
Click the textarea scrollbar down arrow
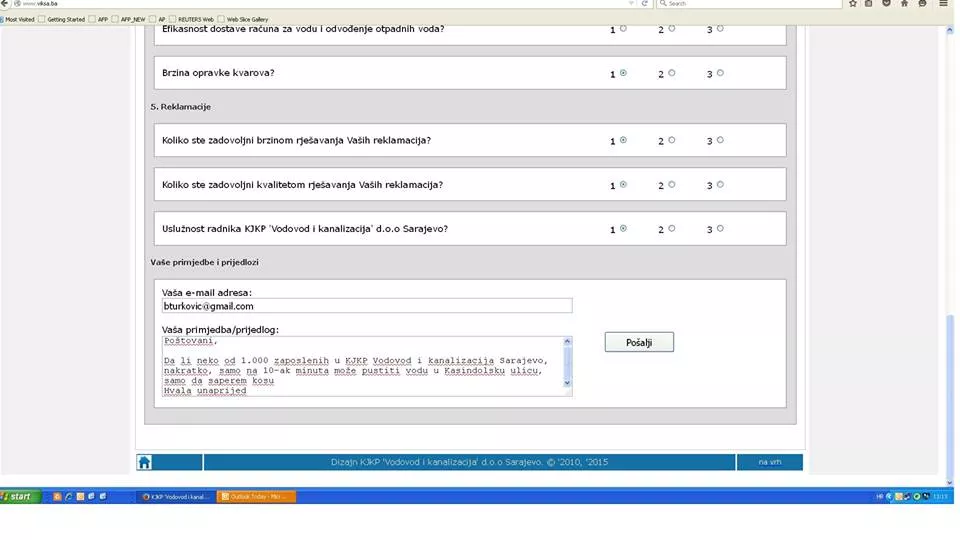pyautogui.click(x=568, y=382)
